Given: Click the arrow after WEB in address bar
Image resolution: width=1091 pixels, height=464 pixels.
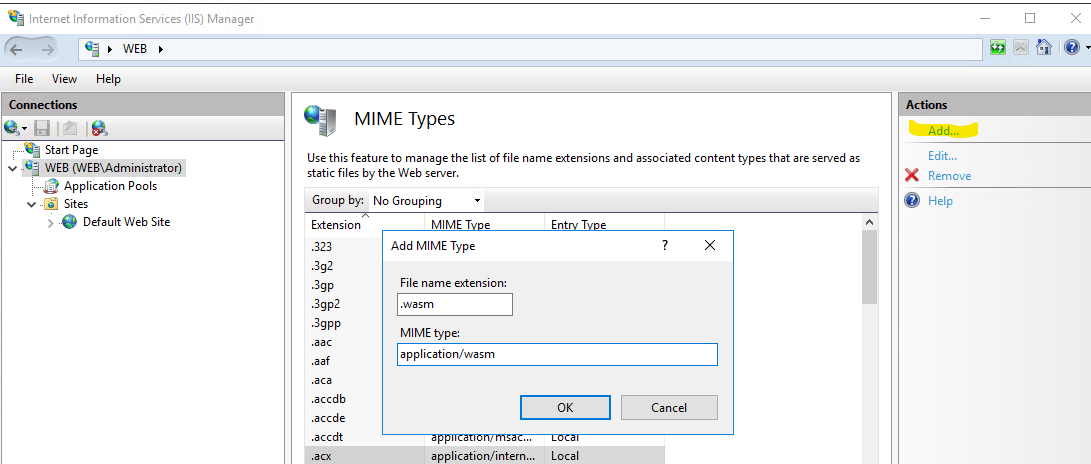Looking at the screenshot, I should pyautogui.click(x=161, y=49).
